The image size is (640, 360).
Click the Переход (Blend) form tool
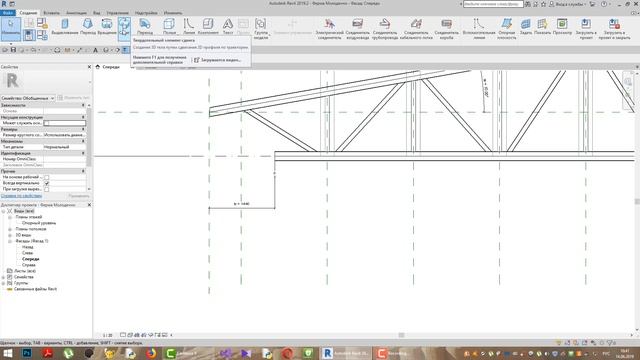coord(88,27)
